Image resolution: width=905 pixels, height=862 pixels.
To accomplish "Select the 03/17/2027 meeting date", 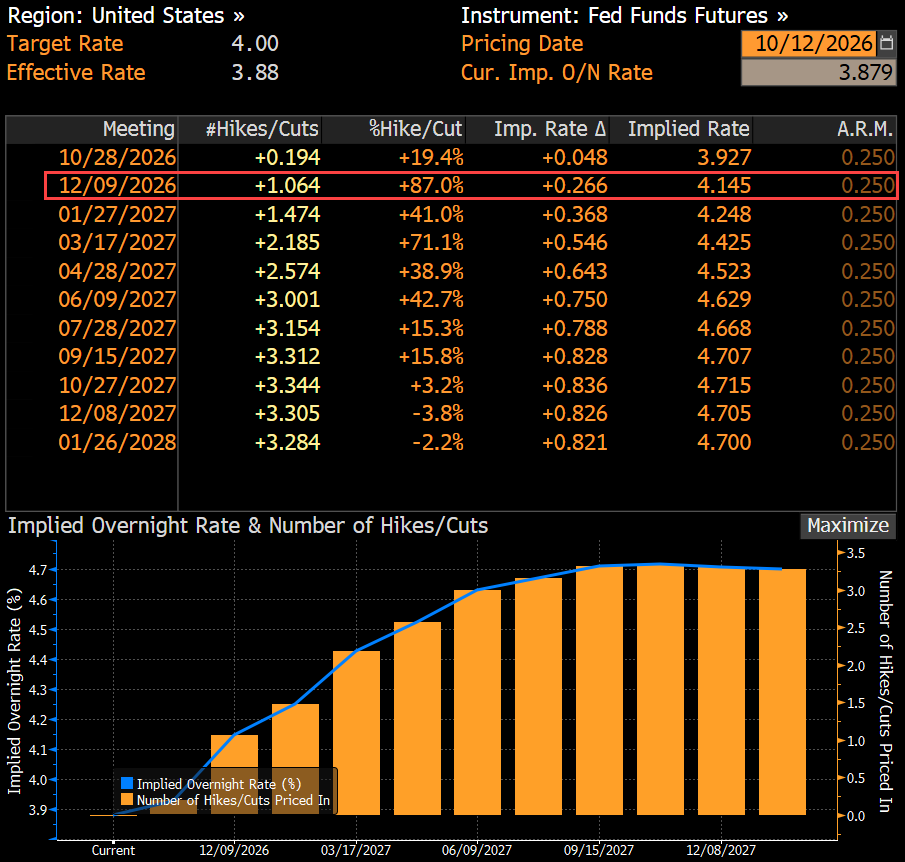I will [117, 242].
